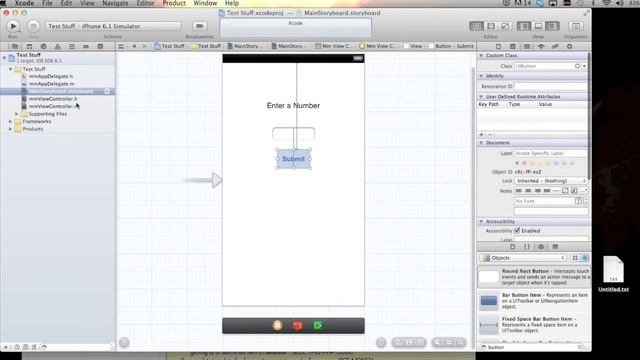Image resolution: width=640 pixels, height=360 pixels.
Task: Uncheck Accessibility Enabled checkbox
Action: [x=517, y=231]
